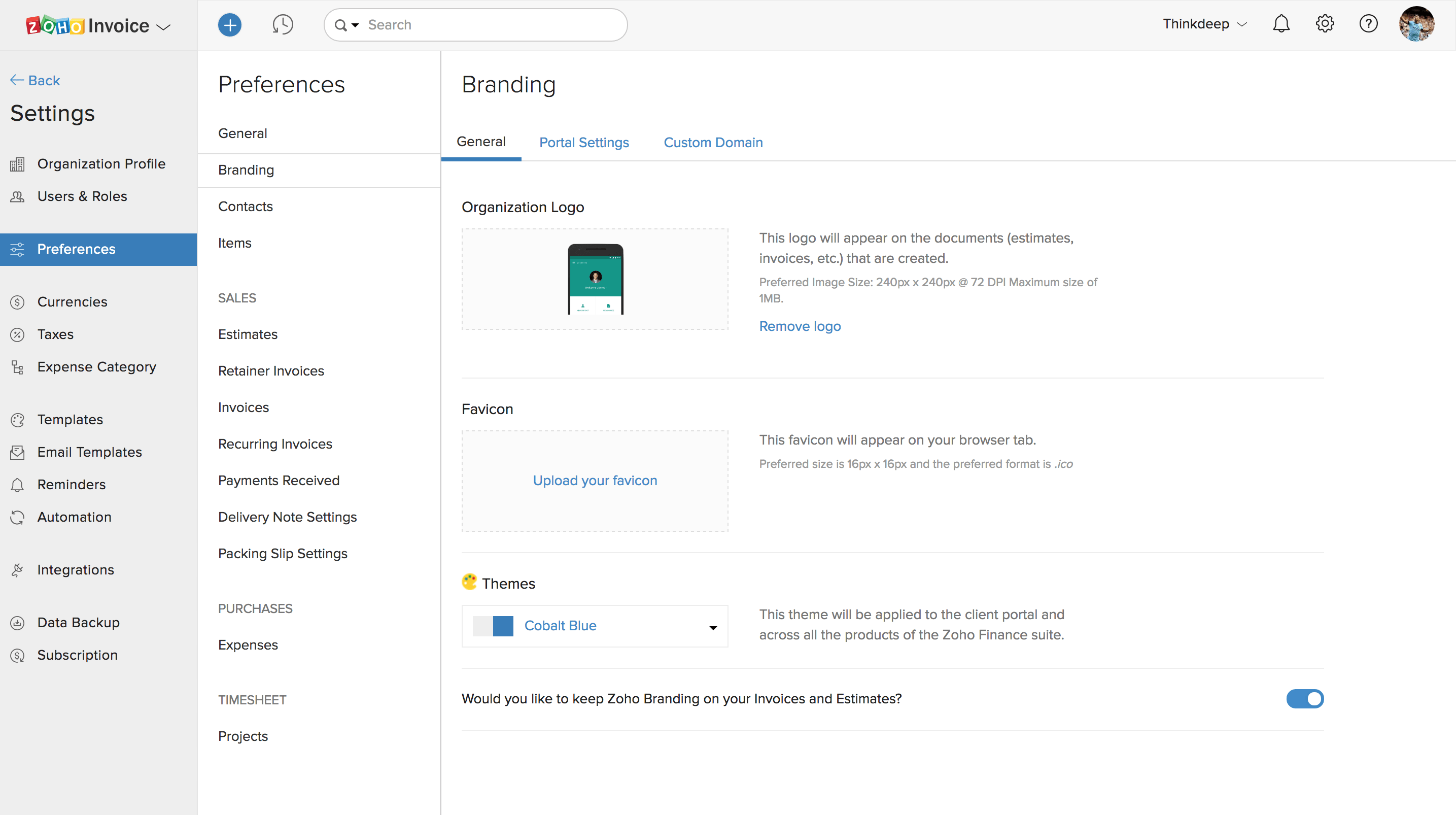Disable the Zoho Branding toggle switch

point(1304,699)
